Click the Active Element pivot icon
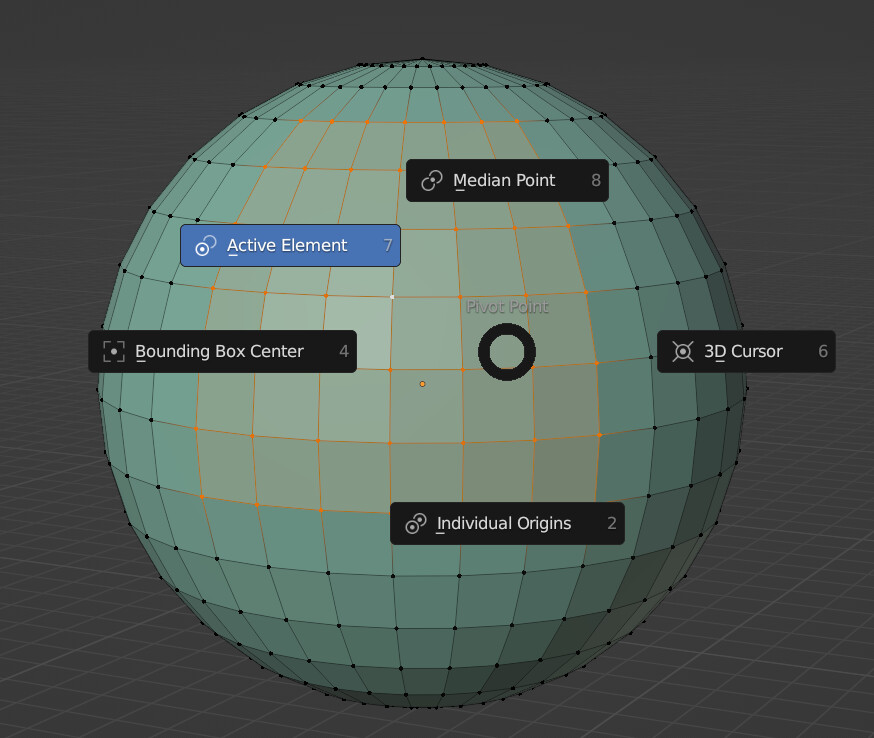The image size is (874, 738). tap(206, 245)
